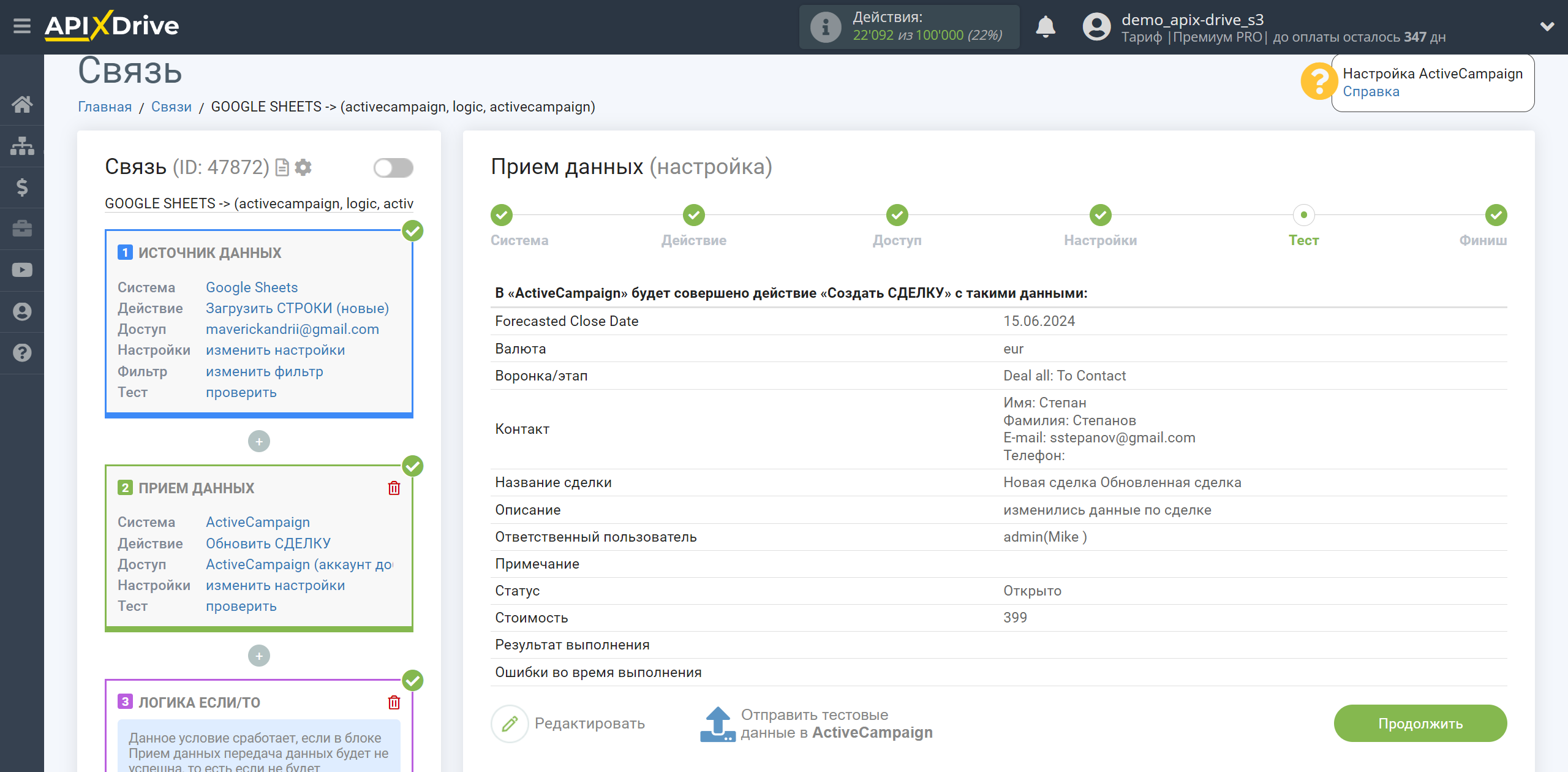Image resolution: width=1568 pixels, height=772 pixels.
Task: Add step after data source plus button
Action: pos(259,441)
